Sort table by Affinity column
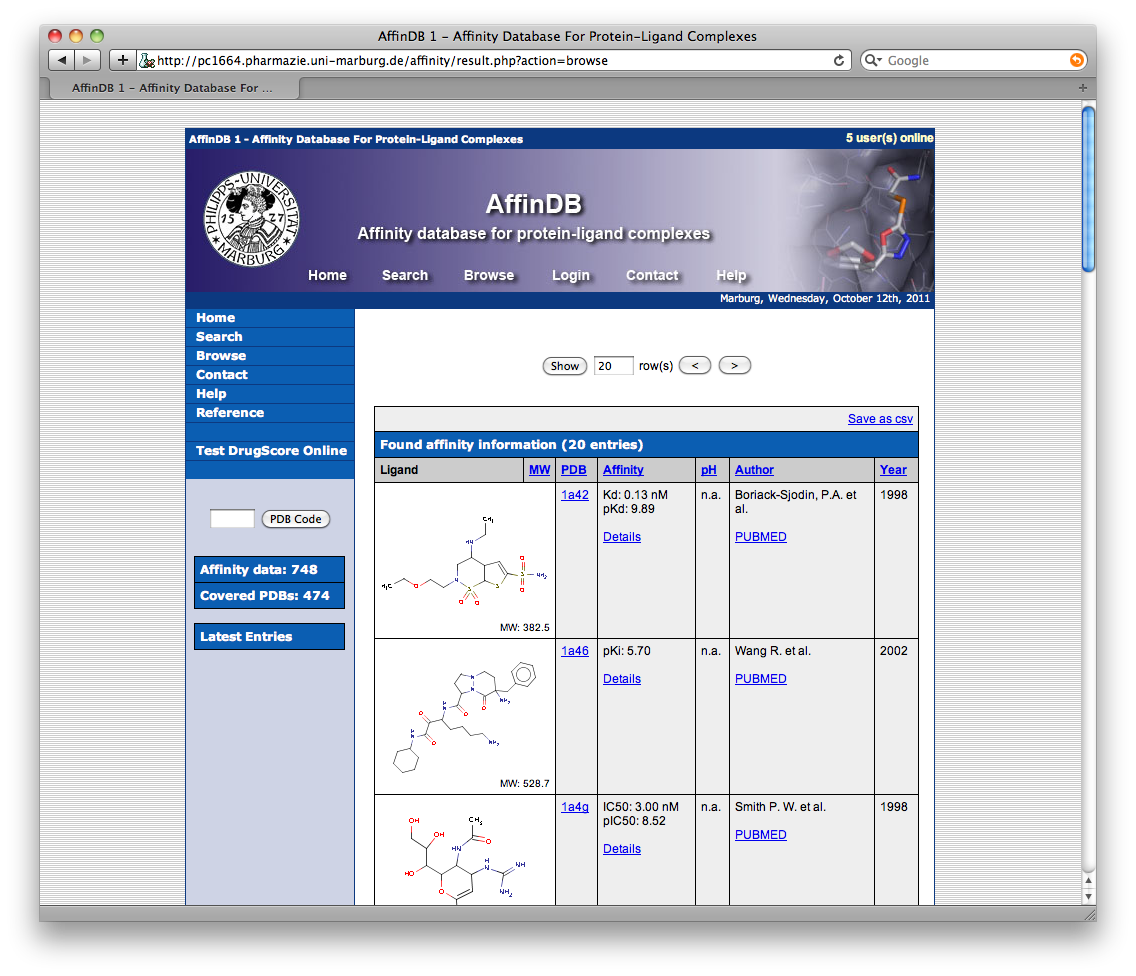 [x=623, y=470]
